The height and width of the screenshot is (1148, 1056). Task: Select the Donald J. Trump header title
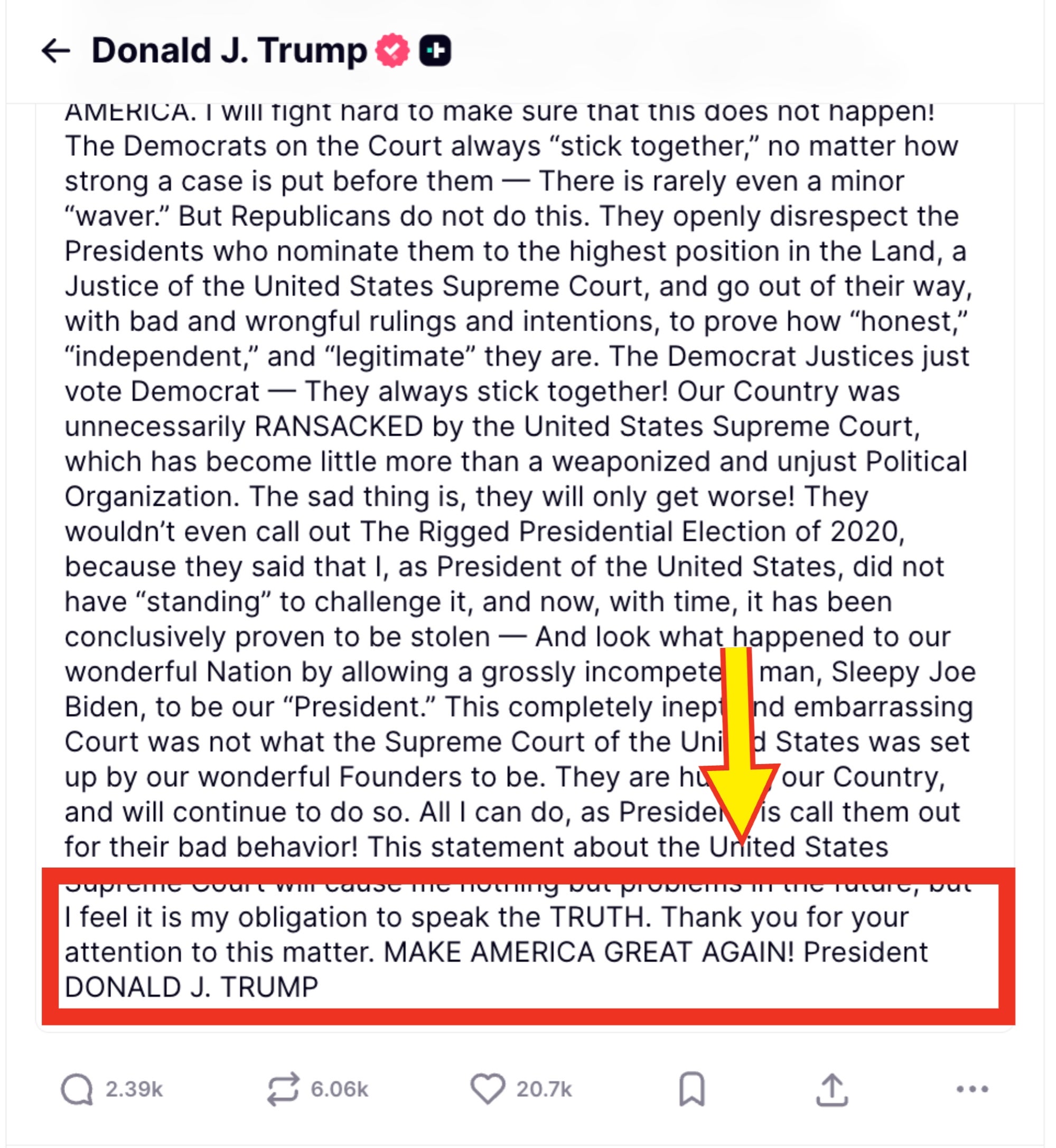[229, 51]
